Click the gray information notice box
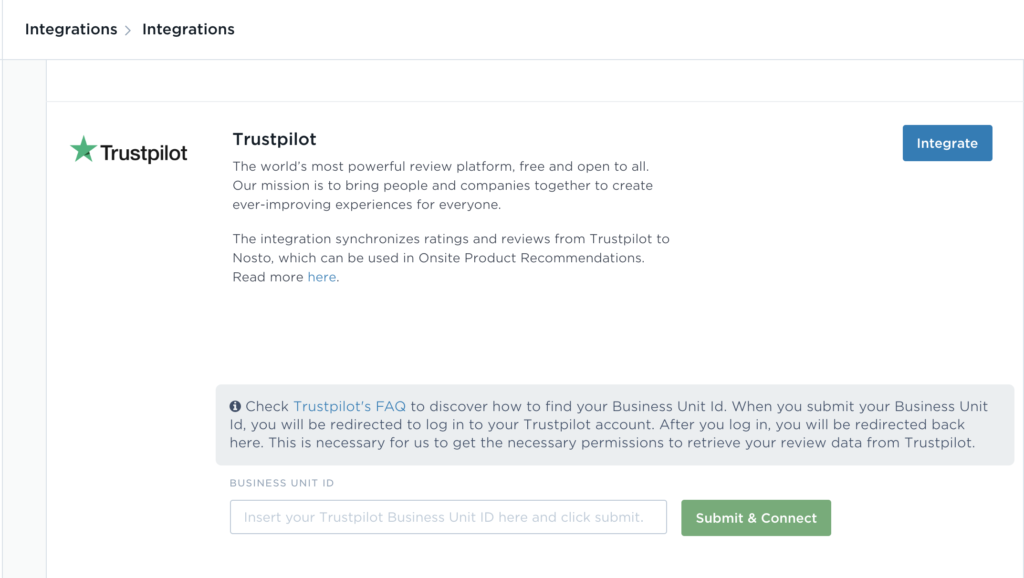The image size is (1024, 578). click(x=615, y=425)
